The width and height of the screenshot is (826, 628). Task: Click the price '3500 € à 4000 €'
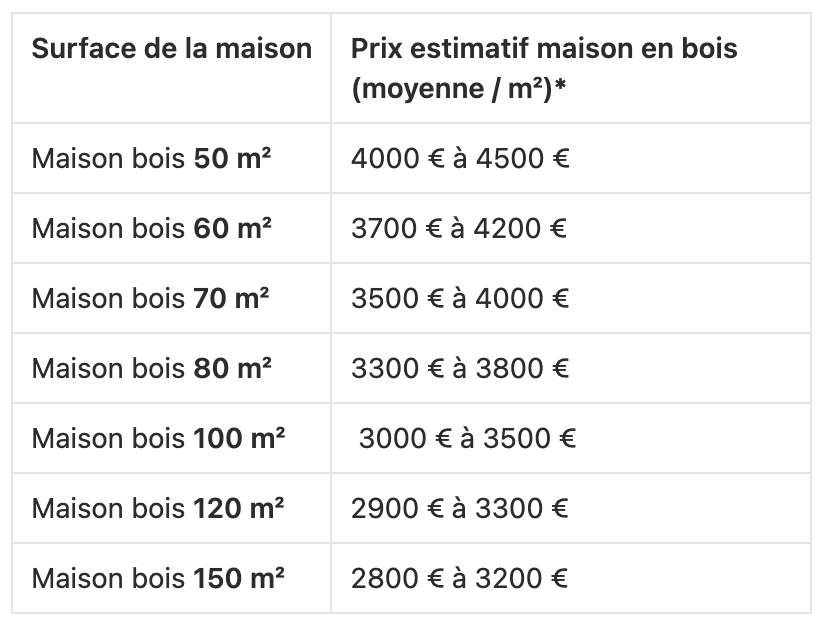pyautogui.click(x=460, y=299)
